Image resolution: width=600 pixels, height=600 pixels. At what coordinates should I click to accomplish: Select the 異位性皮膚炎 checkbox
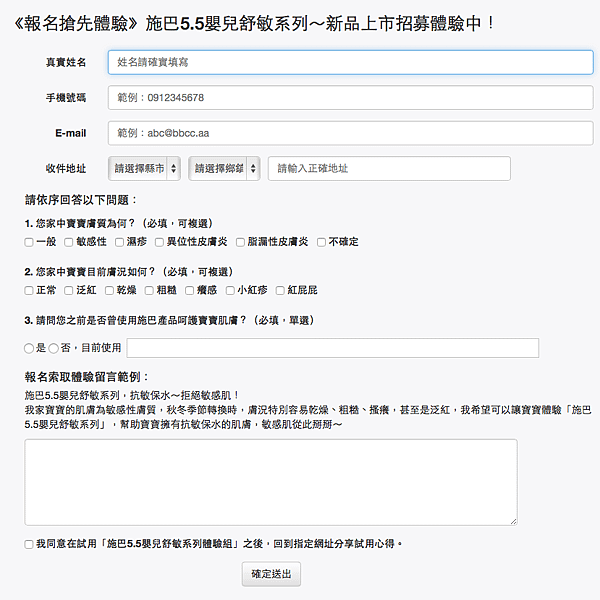159,242
